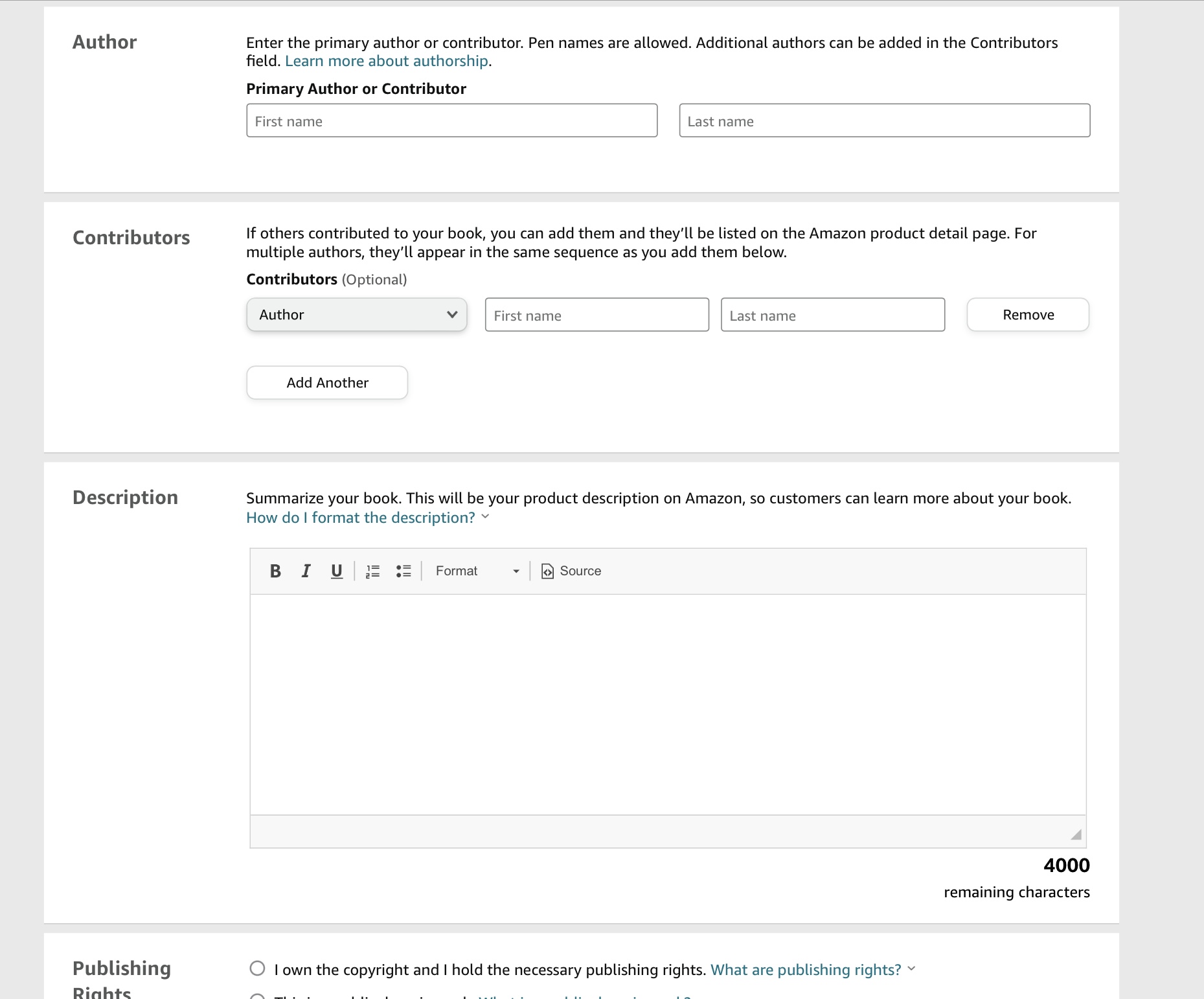Open the contributor role Author dropdown
The height and width of the screenshot is (999, 1204).
click(357, 315)
